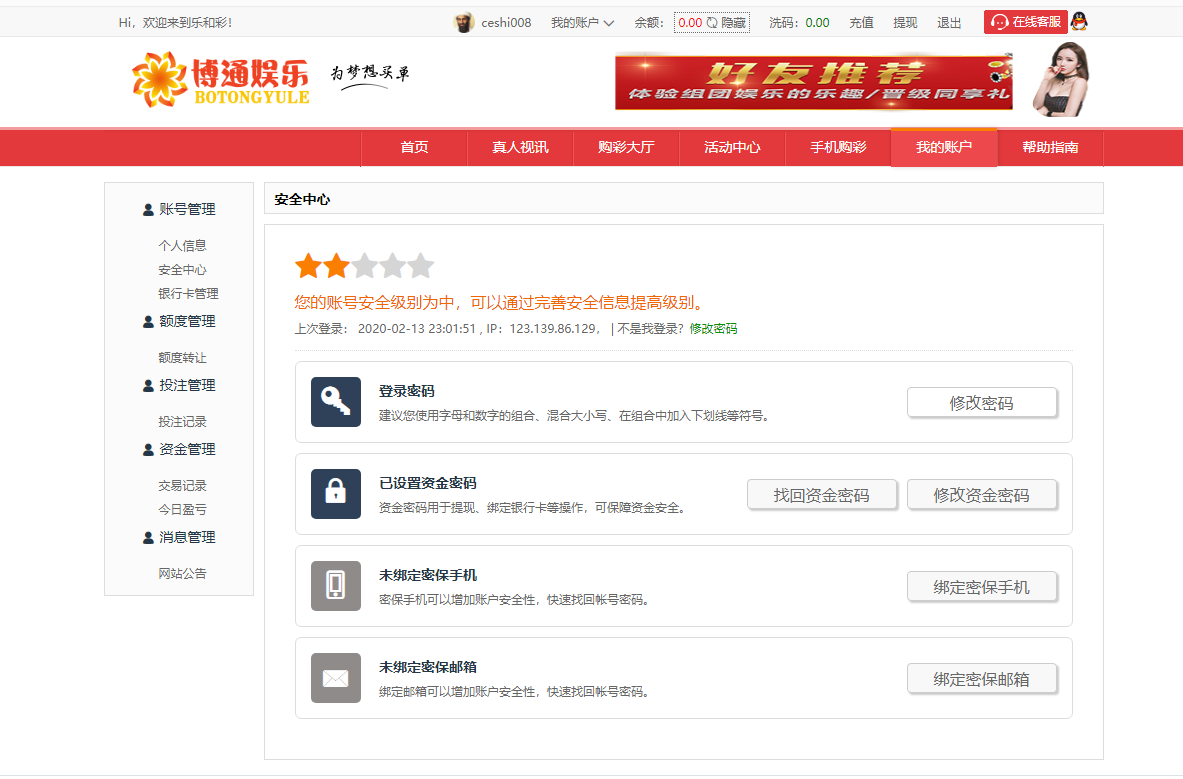Click the padlock icon for funds password
1183x779 pixels.
335,494
